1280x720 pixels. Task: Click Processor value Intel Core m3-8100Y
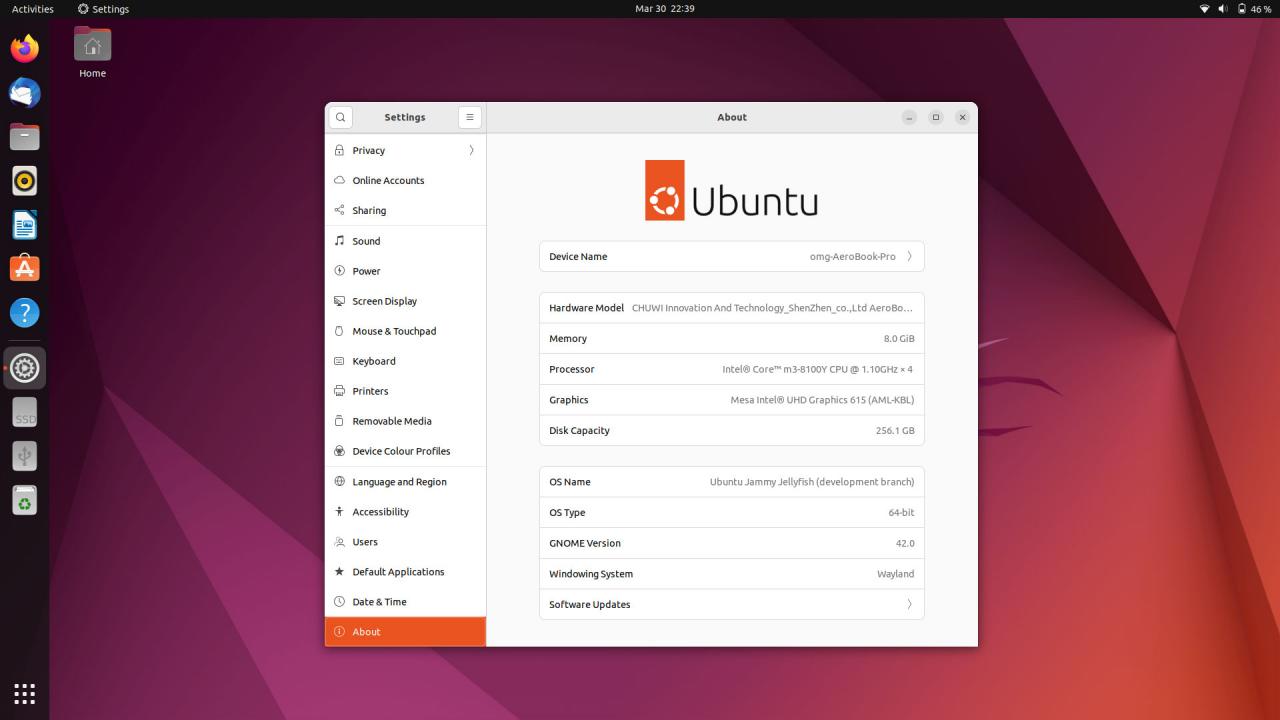[x=818, y=369]
